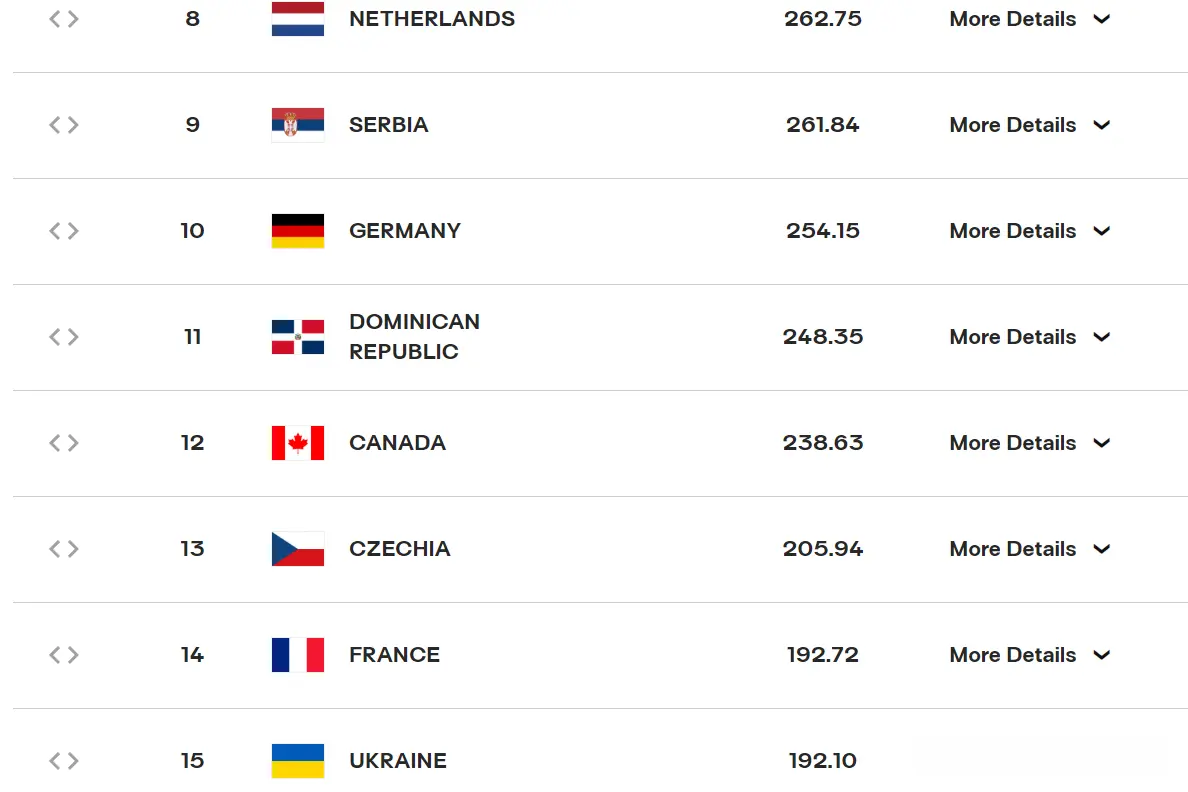Click the Czechia flag icon
Viewport: 1188px width, 792px height.
coord(298,549)
